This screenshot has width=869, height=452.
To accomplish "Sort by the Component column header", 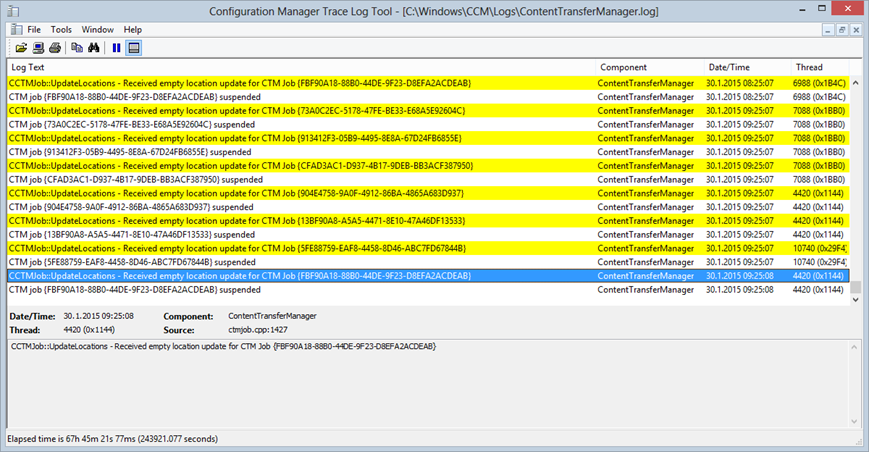I will click(x=650, y=67).
